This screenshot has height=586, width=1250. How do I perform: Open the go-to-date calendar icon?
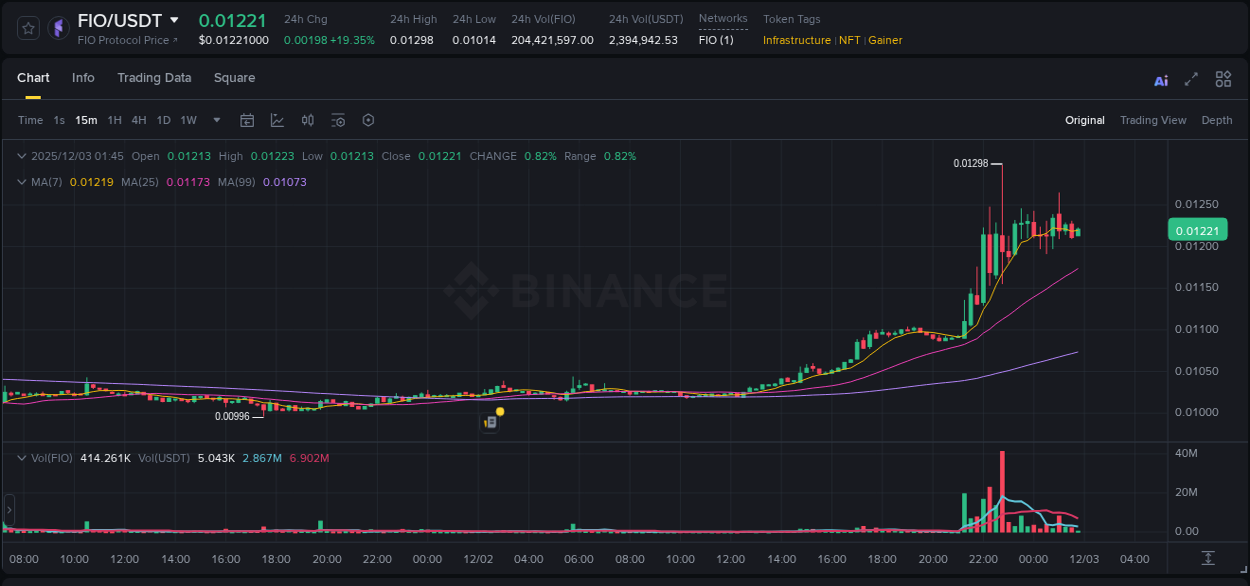click(x=247, y=120)
